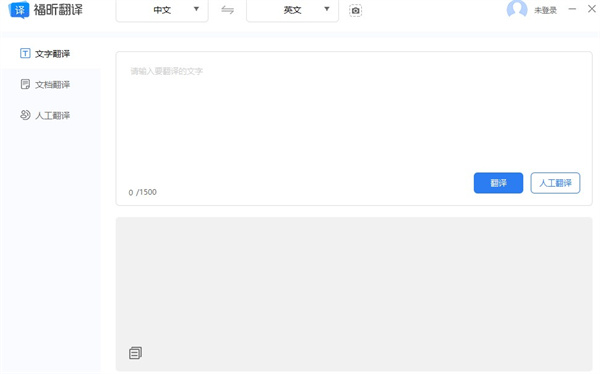
Task: Open the screenshot translation camera icon
Action: coord(355,10)
